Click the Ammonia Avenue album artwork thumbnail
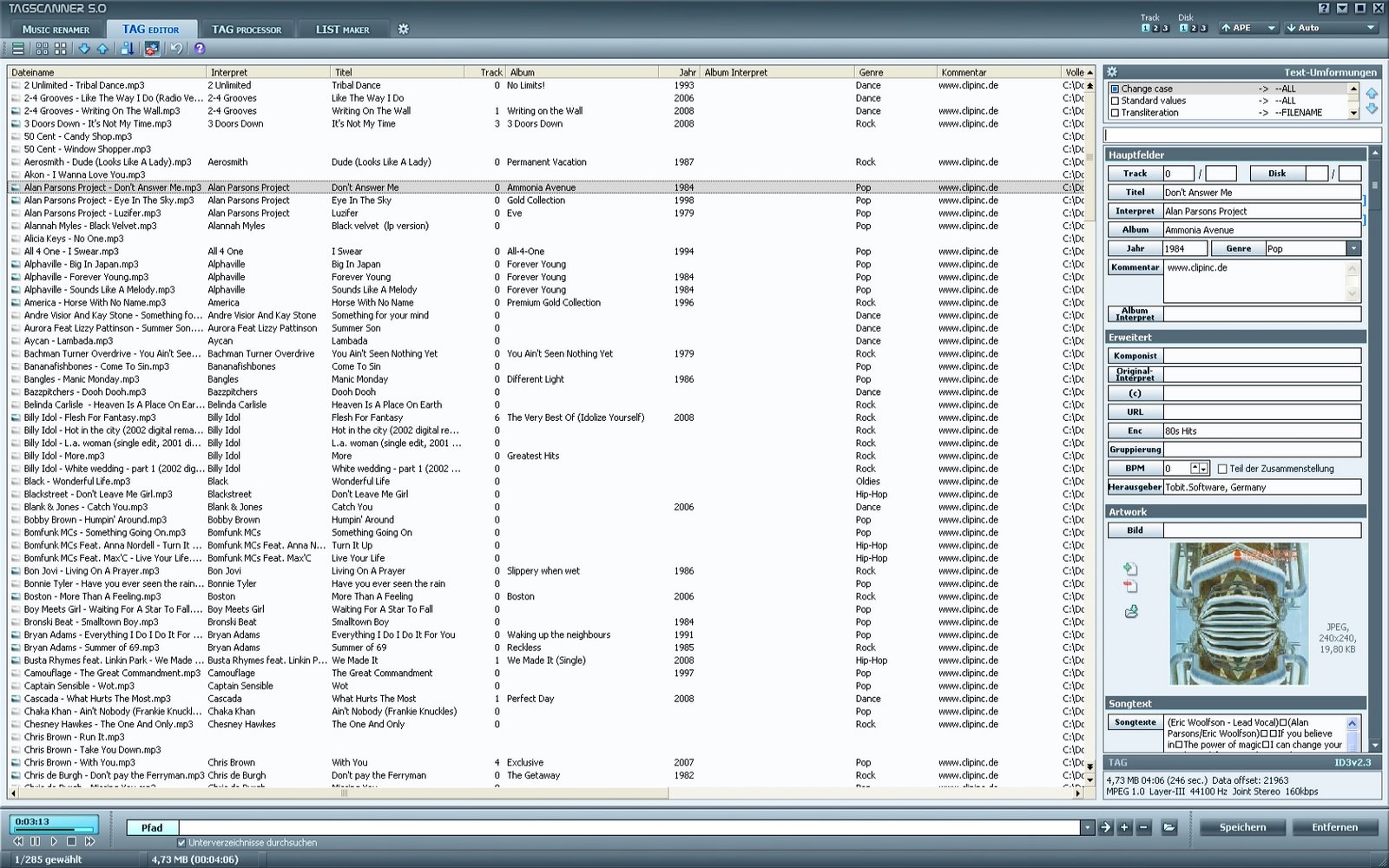Screen dimensions: 1389x868 pyautogui.click(x=1239, y=615)
